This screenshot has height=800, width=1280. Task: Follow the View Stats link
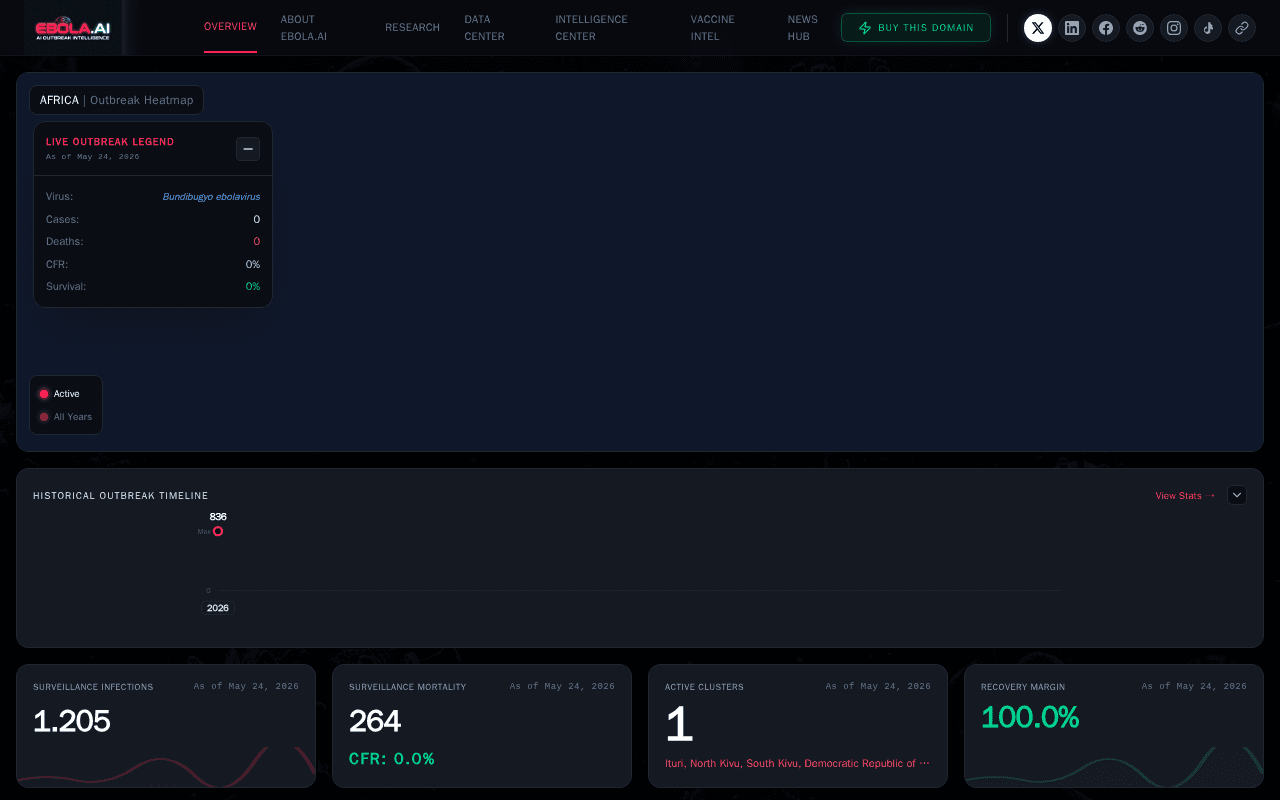pyautogui.click(x=1185, y=496)
